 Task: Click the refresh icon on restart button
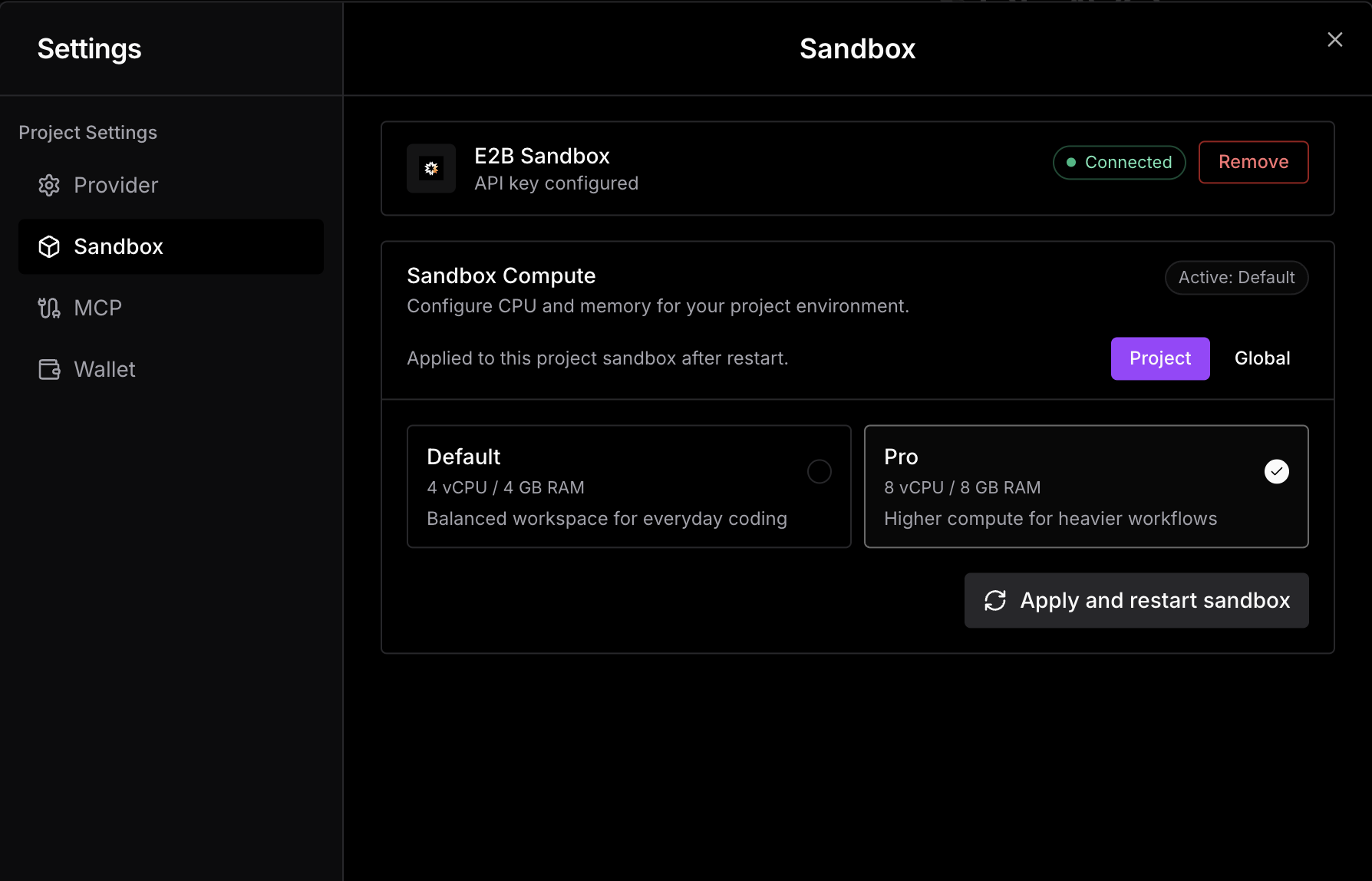[x=995, y=600]
